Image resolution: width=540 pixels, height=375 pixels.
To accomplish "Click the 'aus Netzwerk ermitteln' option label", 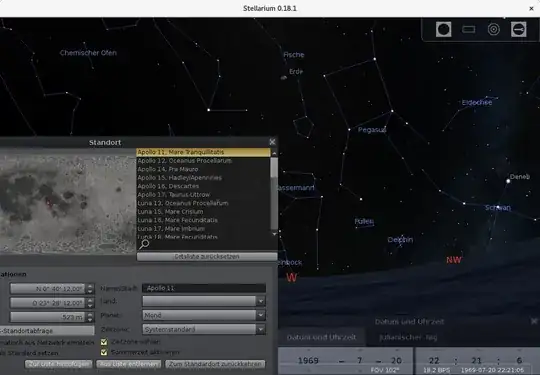I will (x=47, y=342).
